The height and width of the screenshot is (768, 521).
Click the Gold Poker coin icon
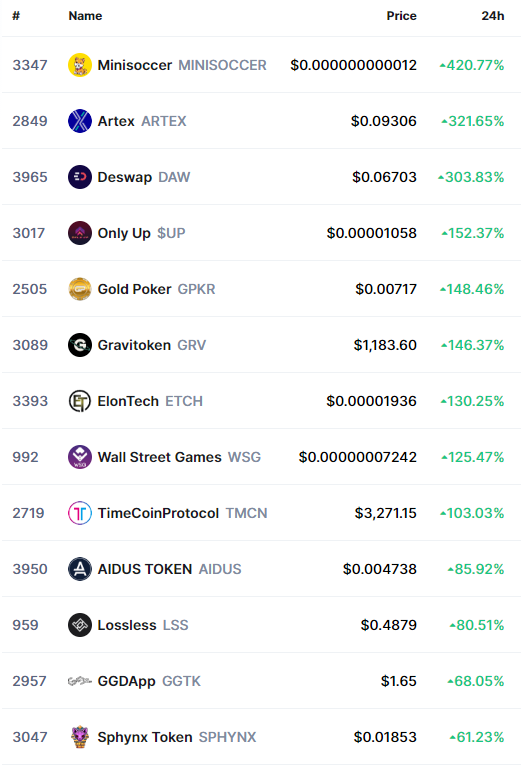[80, 289]
